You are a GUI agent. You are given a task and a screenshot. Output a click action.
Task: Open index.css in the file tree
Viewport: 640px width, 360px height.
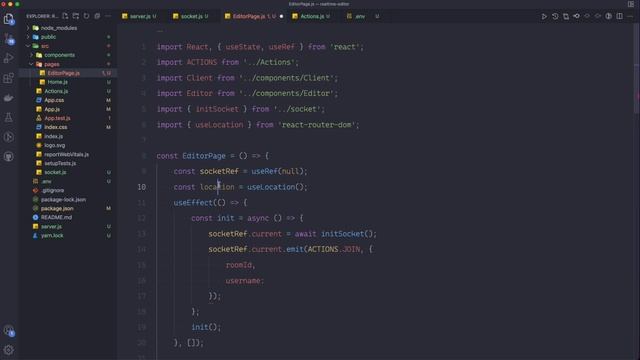pyautogui.click(x=56, y=127)
